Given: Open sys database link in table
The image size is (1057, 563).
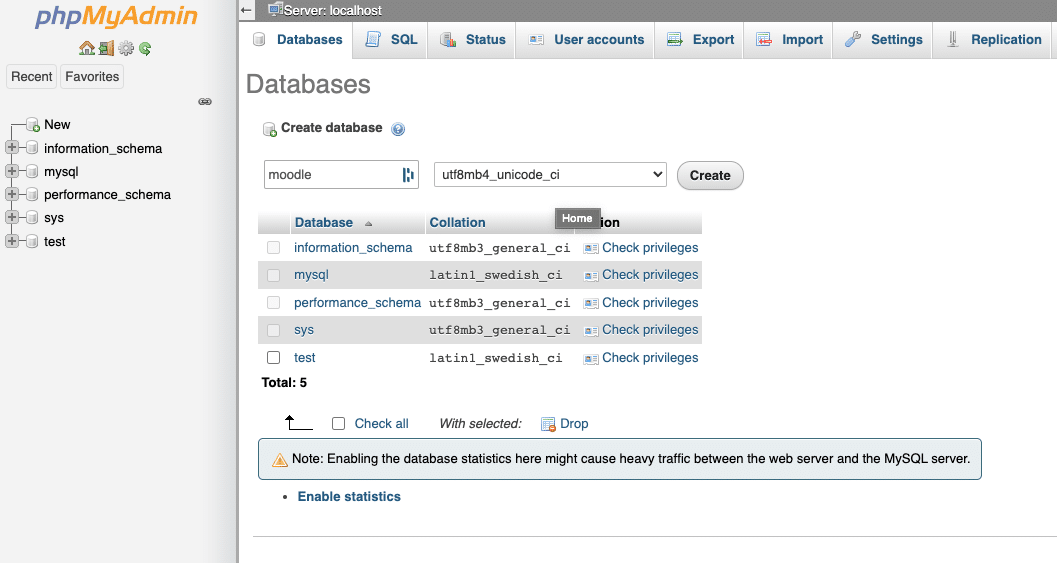Looking at the screenshot, I should 304,330.
